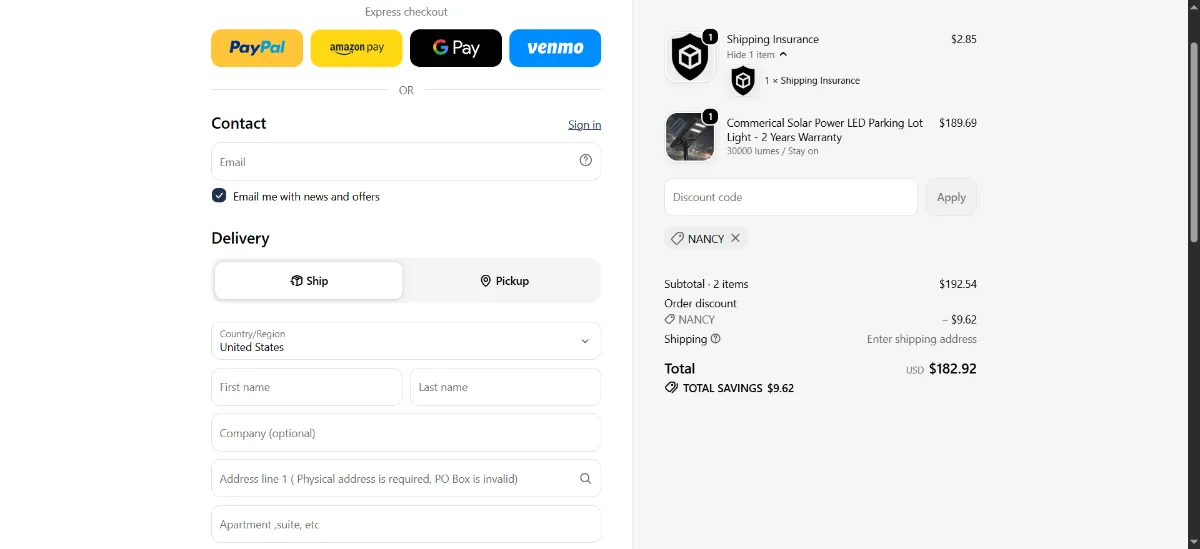Collapse the Hide 1 item expander
Viewport: 1200px width, 549px height.
(x=756, y=55)
